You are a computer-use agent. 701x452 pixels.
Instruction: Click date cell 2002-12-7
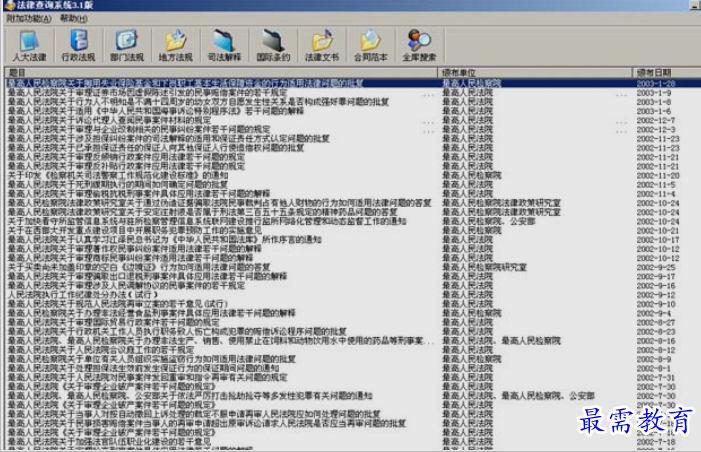coord(656,120)
